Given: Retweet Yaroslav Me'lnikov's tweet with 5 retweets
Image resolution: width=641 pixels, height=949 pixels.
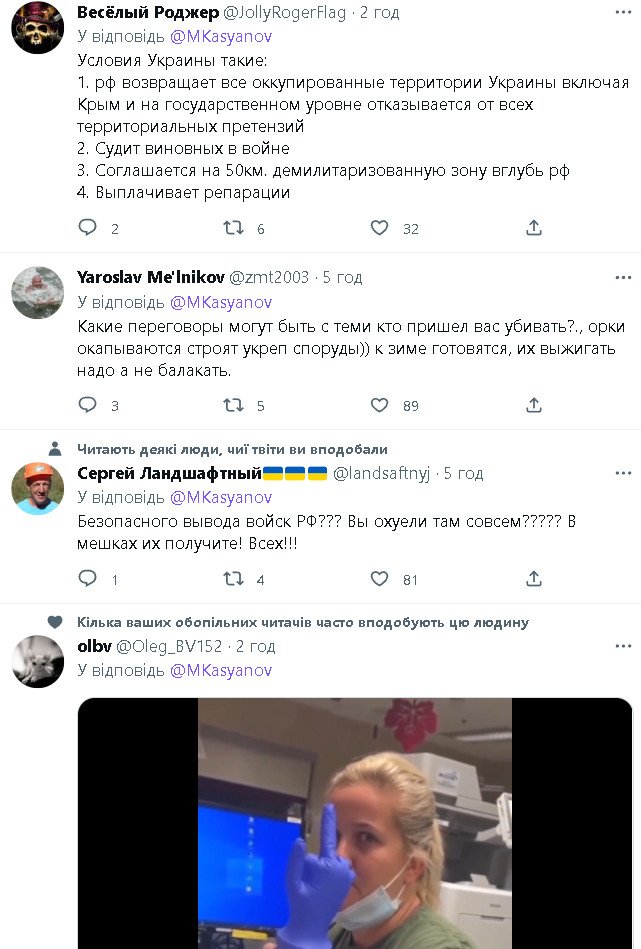Looking at the screenshot, I should [x=233, y=404].
